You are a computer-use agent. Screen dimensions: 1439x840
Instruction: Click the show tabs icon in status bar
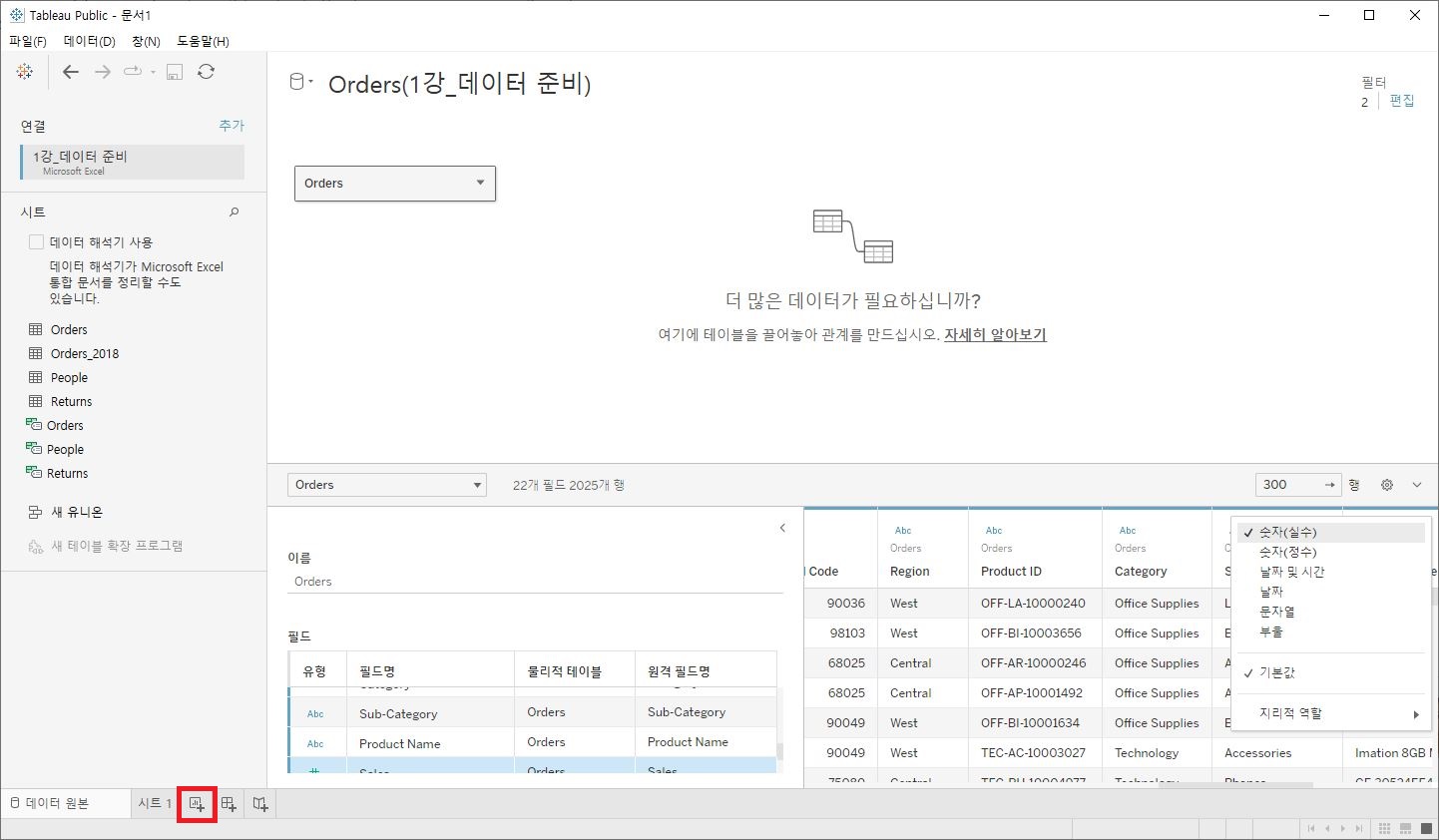pos(1426,829)
